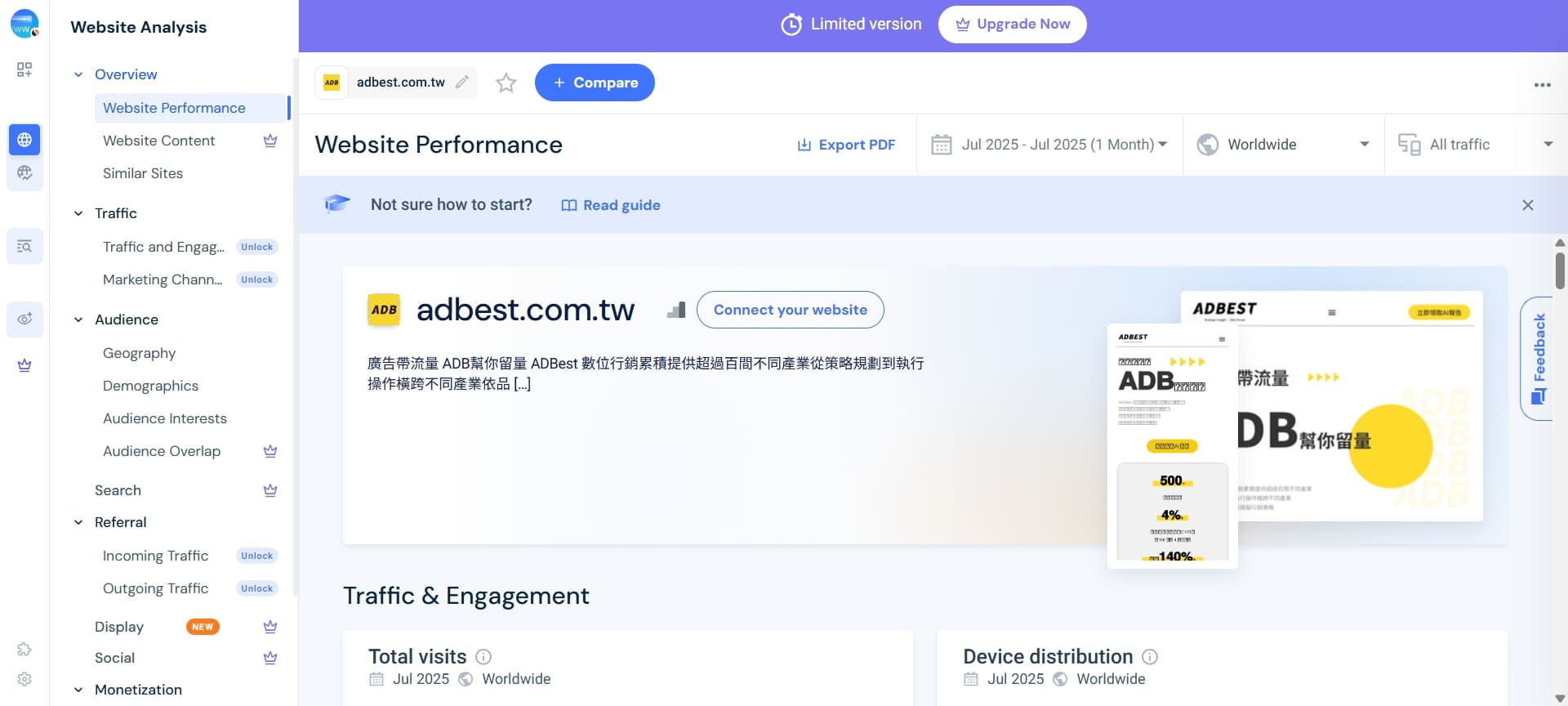Viewport: 1568px width, 706px height.
Task: Collapse the Overview section
Action: (x=78, y=74)
